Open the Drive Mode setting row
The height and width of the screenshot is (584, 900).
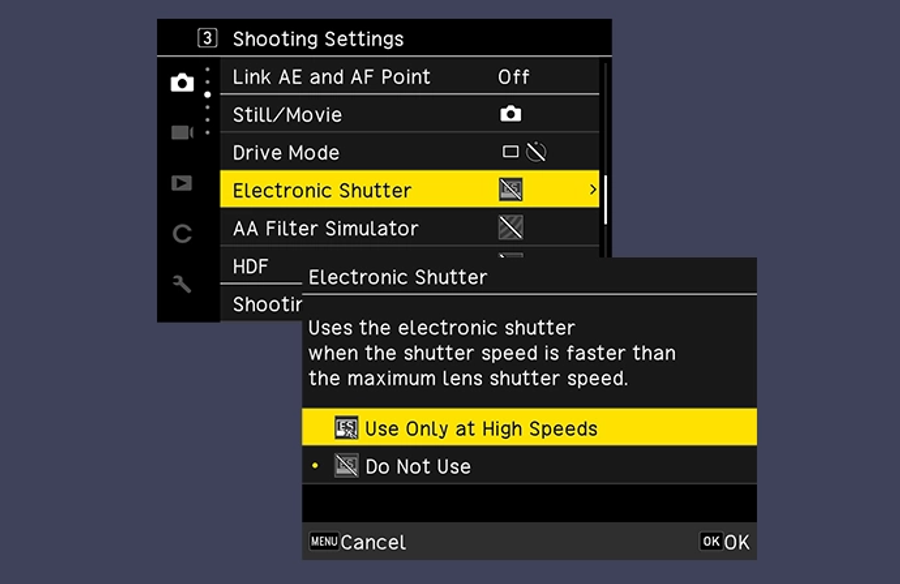(x=409, y=152)
